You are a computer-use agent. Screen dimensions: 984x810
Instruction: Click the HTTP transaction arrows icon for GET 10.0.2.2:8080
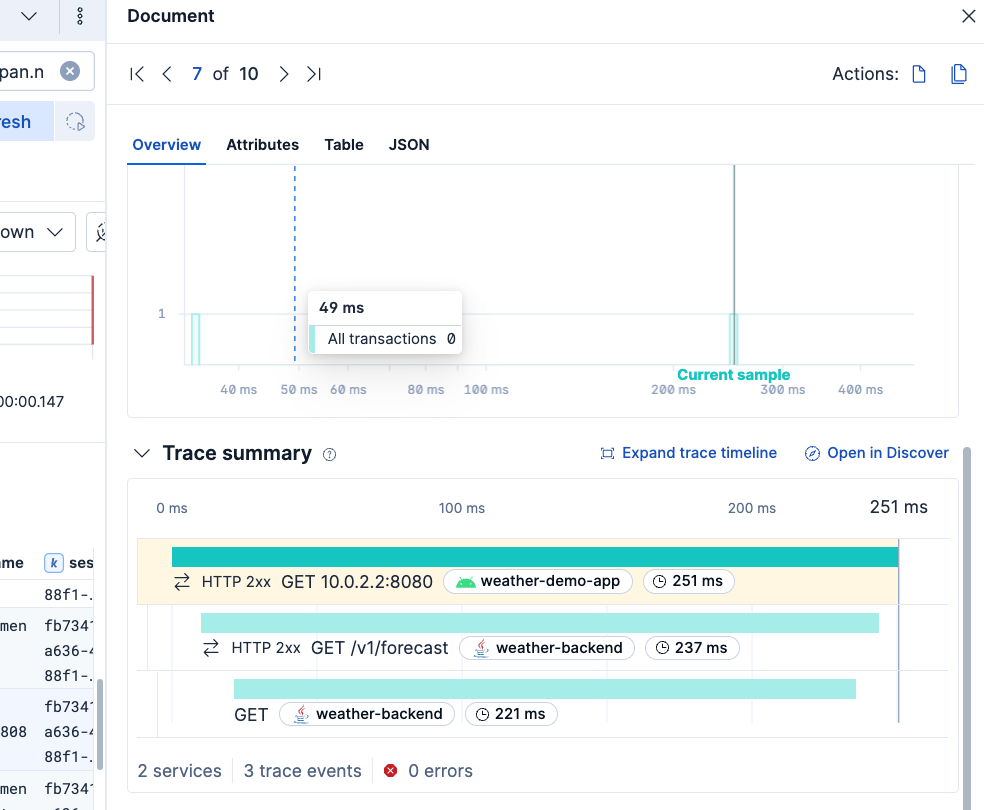tap(182, 582)
